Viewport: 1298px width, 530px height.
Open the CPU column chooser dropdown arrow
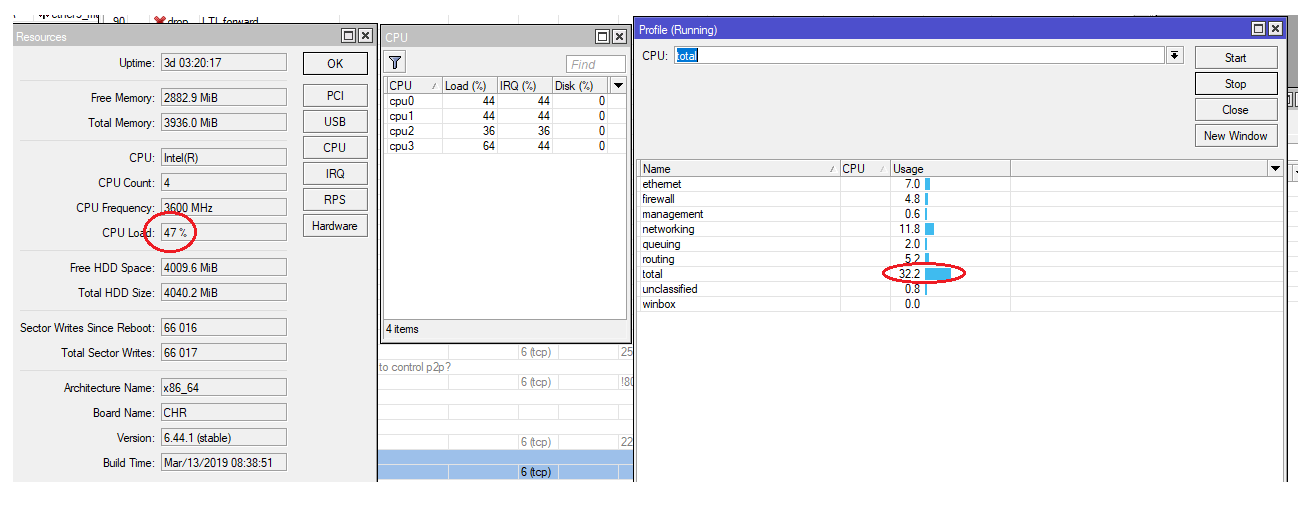point(618,86)
